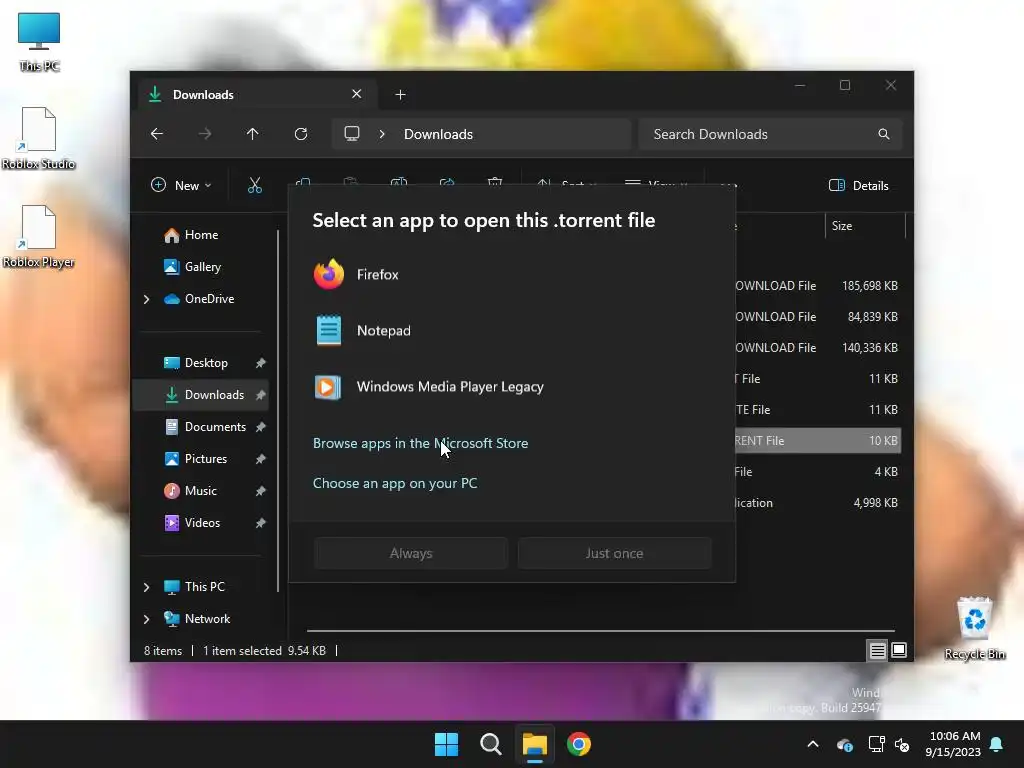Show hidden system tray icons
This screenshot has height=768, width=1024.
click(812, 744)
